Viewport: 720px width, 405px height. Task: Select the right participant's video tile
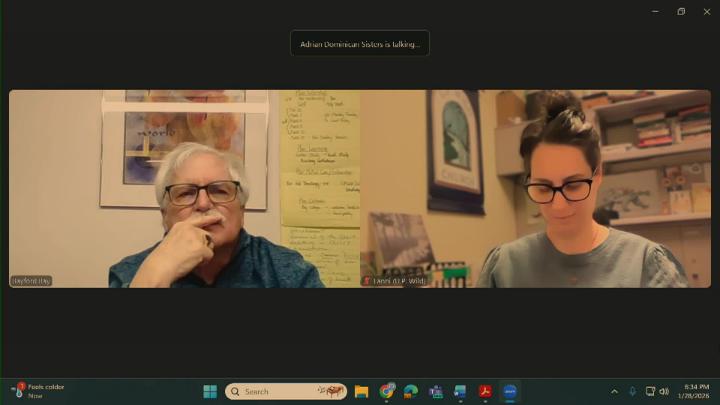[535, 189]
